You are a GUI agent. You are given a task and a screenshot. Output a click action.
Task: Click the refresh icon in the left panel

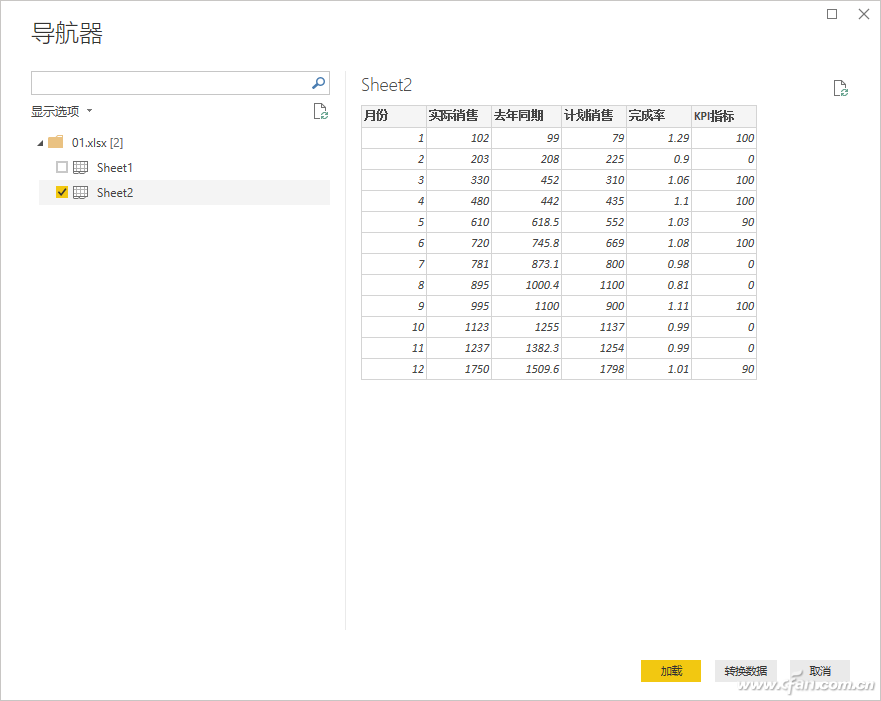320,111
